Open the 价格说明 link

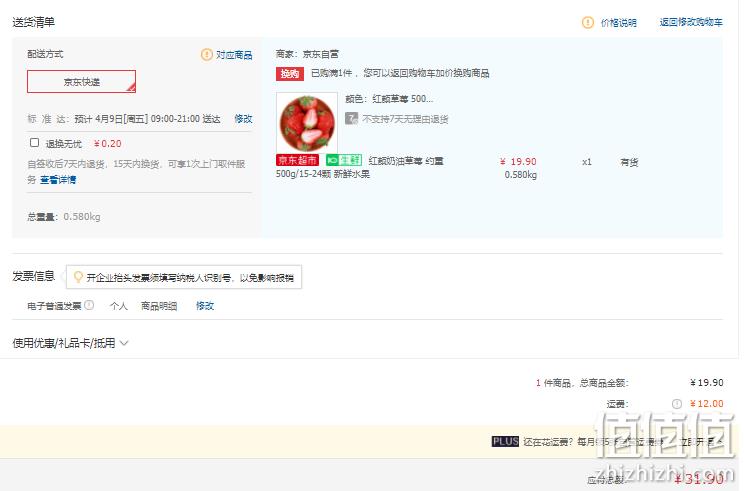coord(618,23)
